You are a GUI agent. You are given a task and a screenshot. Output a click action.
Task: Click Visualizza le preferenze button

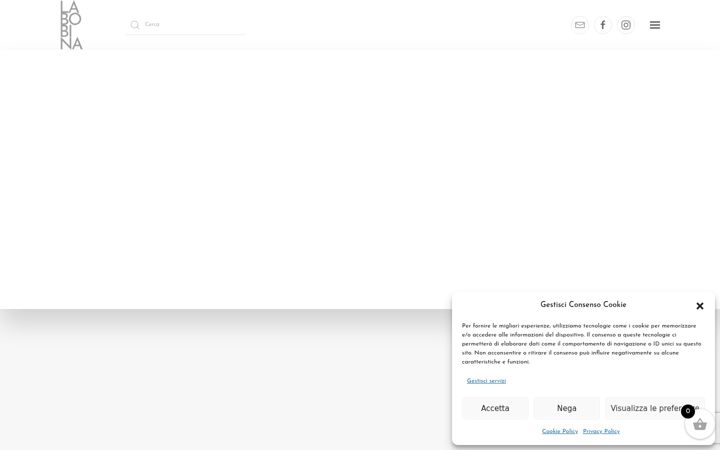(x=655, y=408)
